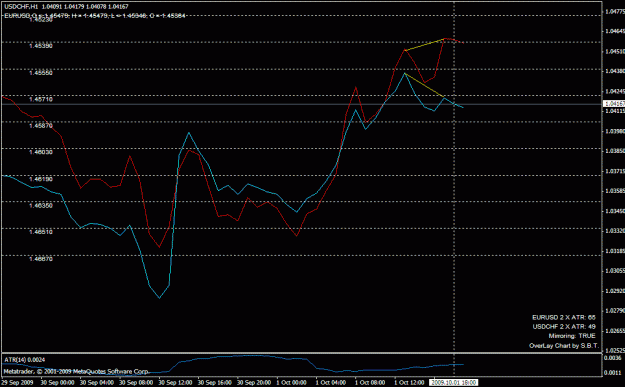Click the 0.0011 ATR scale value
Image resolution: width=625 pixels, height=387 pixels.
click(614, 373)
